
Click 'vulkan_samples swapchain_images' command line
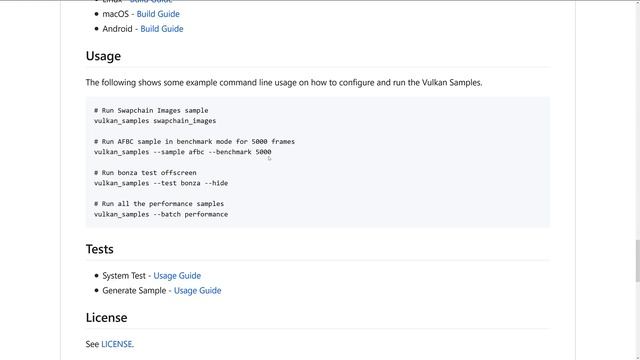click(155, 121)
